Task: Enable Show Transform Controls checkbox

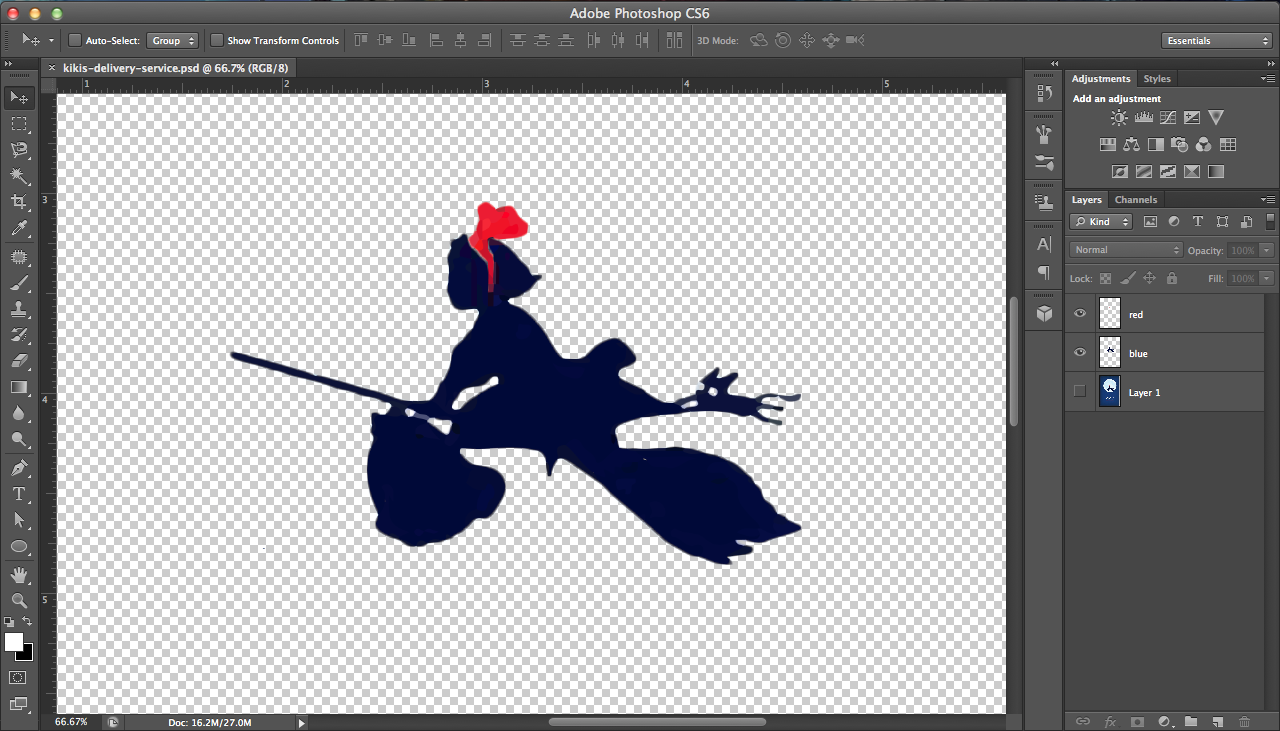Action: pyautogui.click(x=217, y=40)
